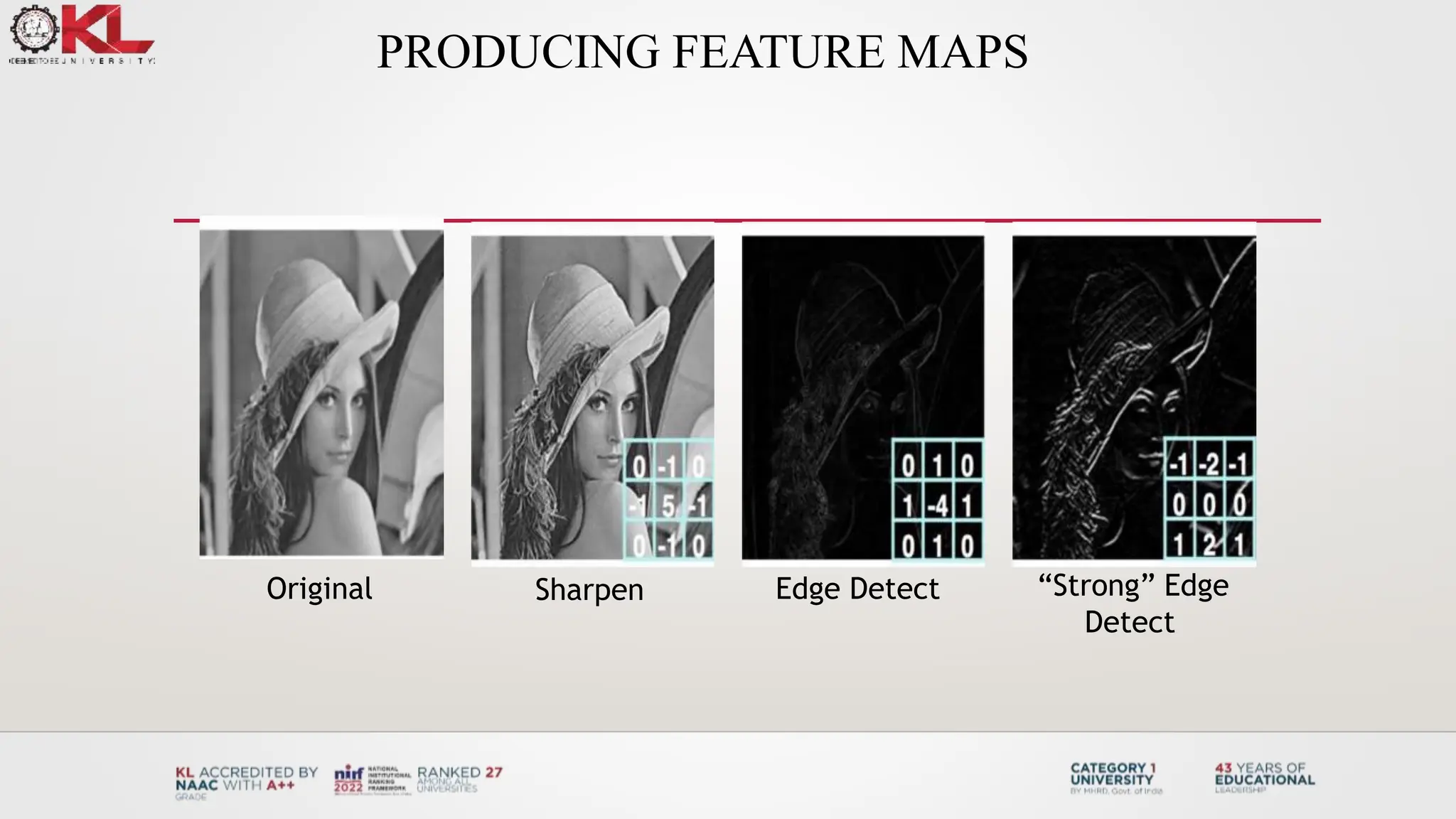Click the center 5 in sharpen kernel
This screenshot has width=1456, height=819.
click(668, 506)
